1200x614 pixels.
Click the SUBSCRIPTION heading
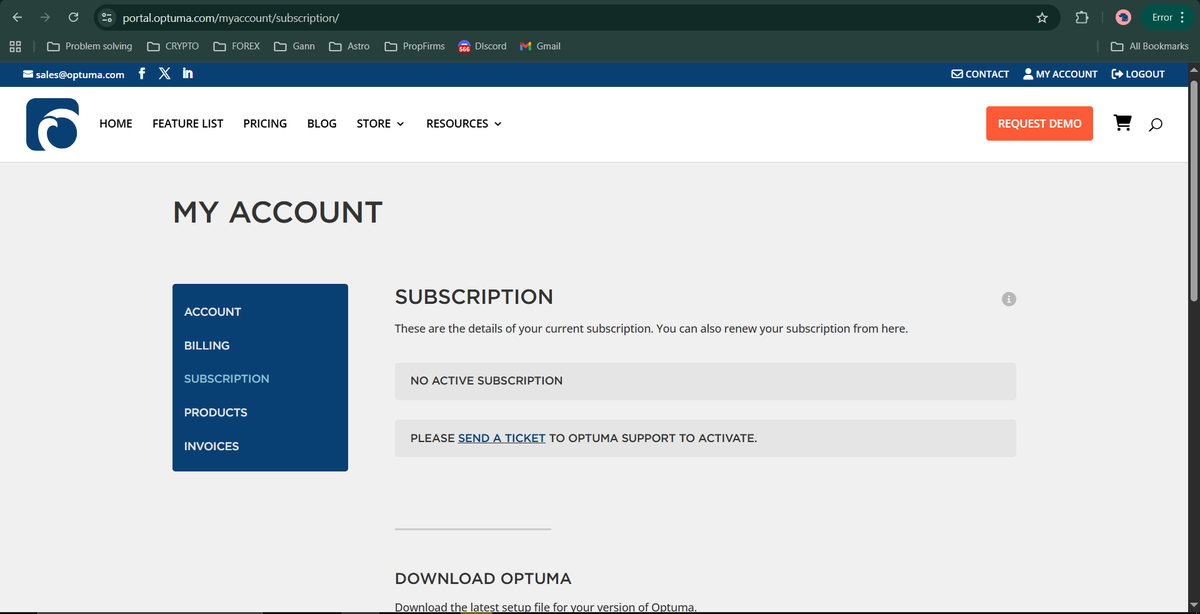474,297
